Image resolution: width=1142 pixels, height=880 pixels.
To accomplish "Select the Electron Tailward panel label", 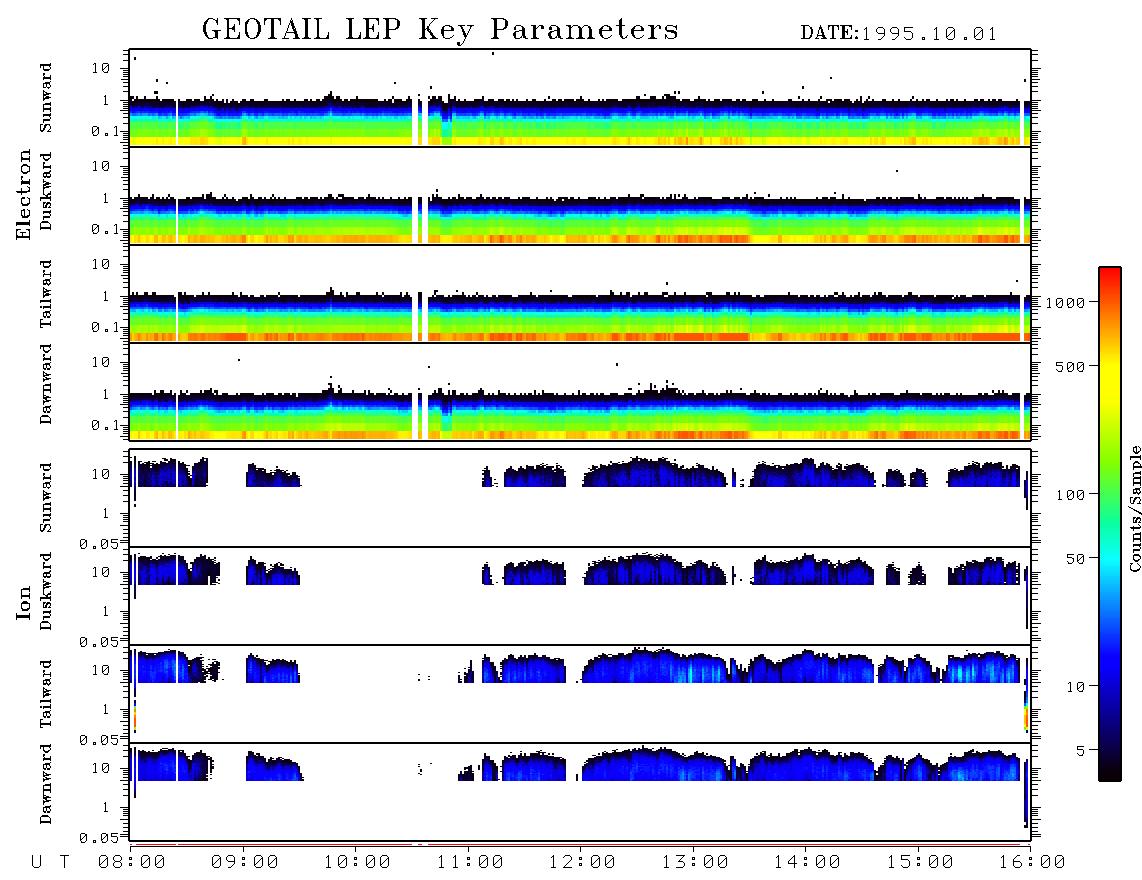I will pos(46,294).
